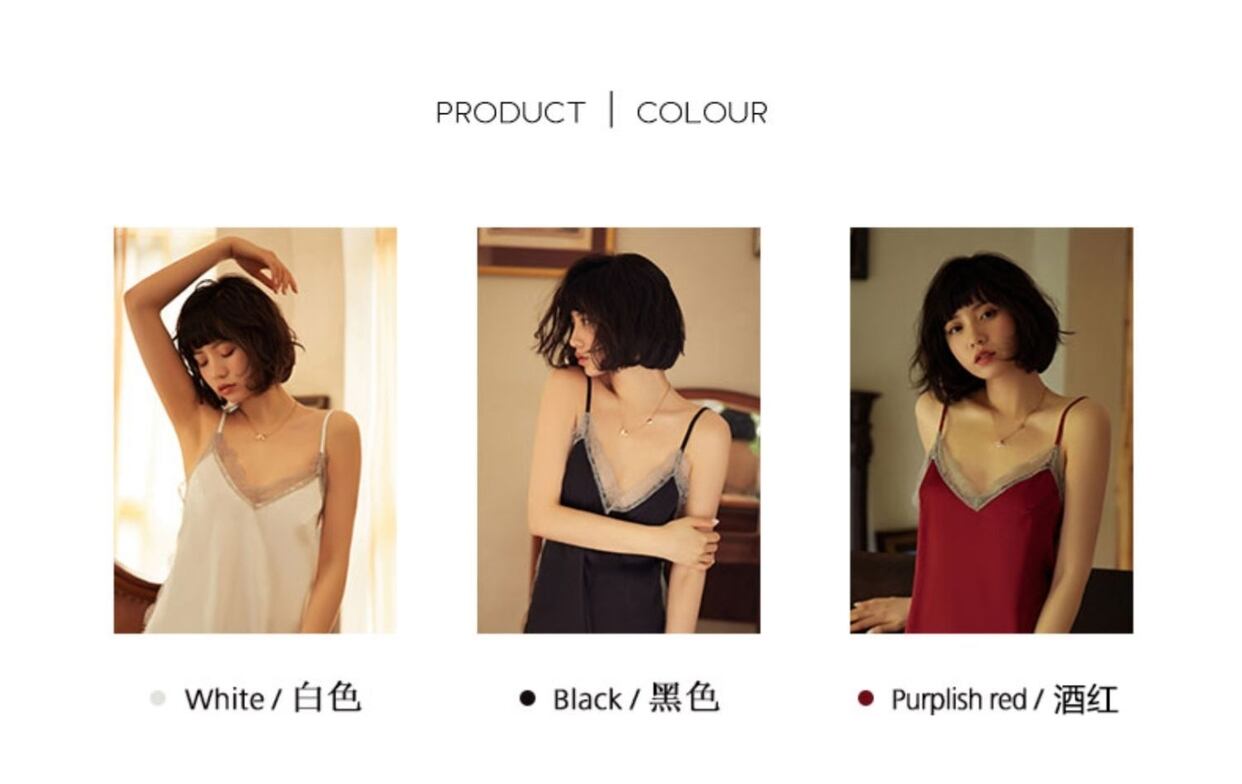The height and width of the screenshot is (784, 1242).
Task: Click the 'Black / 黑色' label
Action: 636,698
